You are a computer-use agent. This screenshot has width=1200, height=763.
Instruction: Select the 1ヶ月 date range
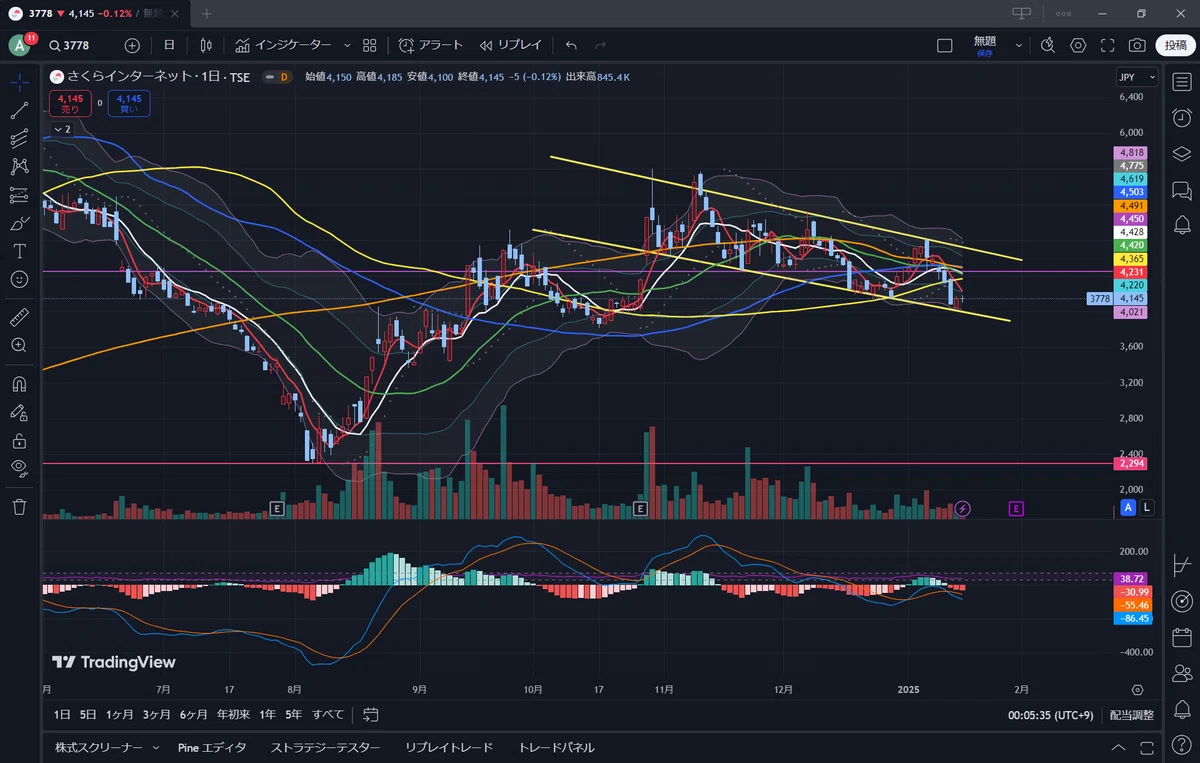click(119, 715)
